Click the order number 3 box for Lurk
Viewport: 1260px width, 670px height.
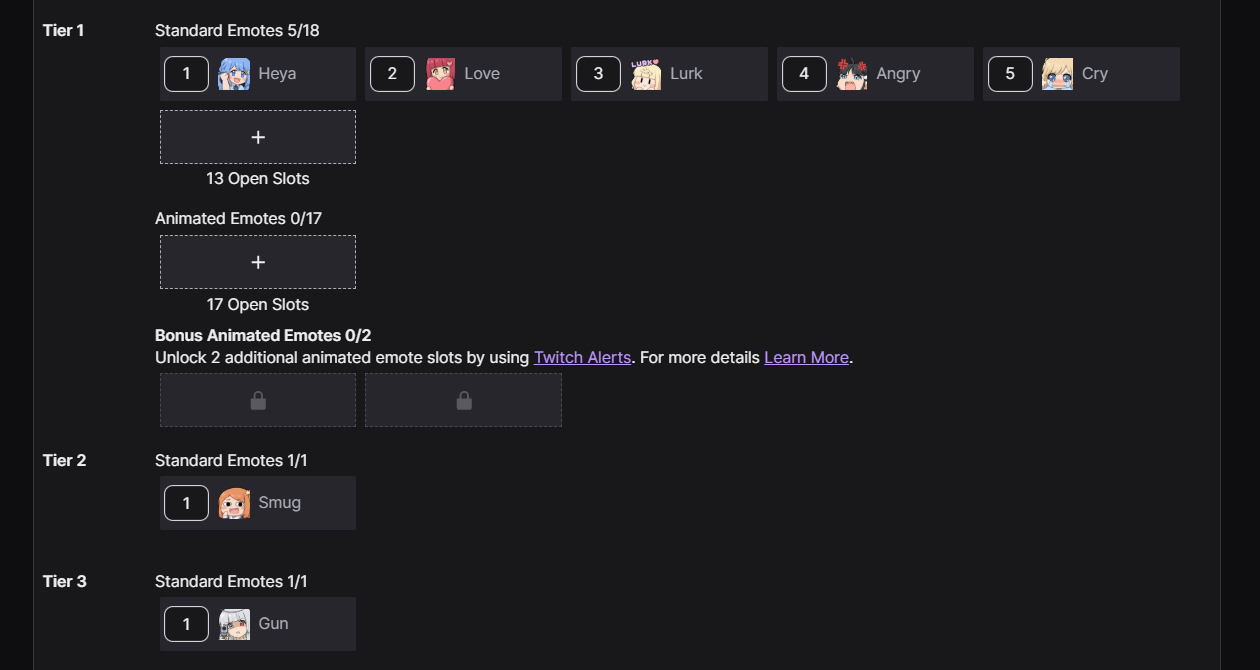pyautogui.click(x=598, y=74)
